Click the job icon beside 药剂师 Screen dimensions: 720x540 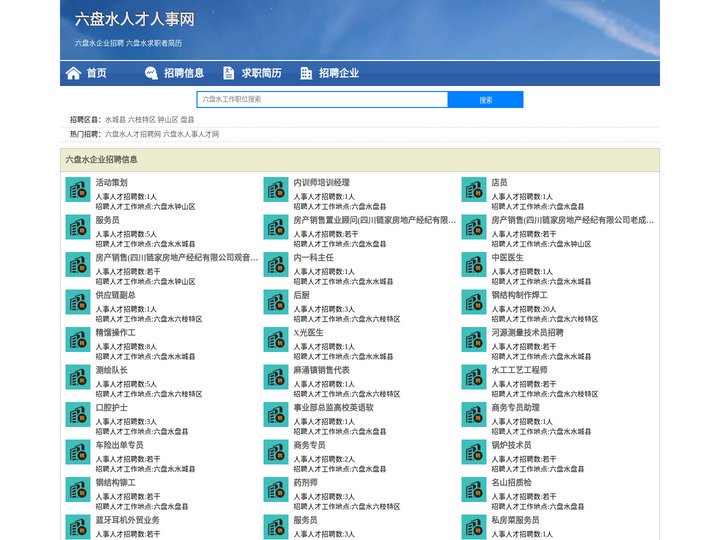276,489
